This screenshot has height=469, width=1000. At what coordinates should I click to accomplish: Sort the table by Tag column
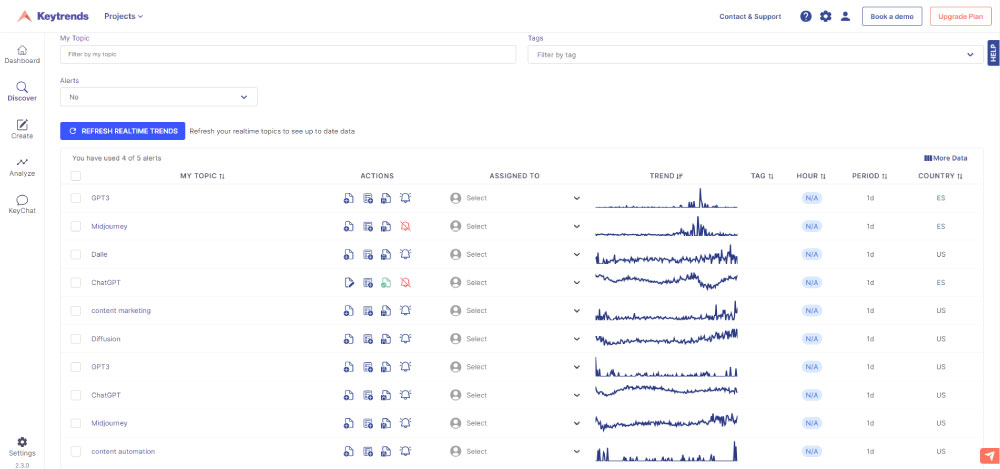click(762, 175)
